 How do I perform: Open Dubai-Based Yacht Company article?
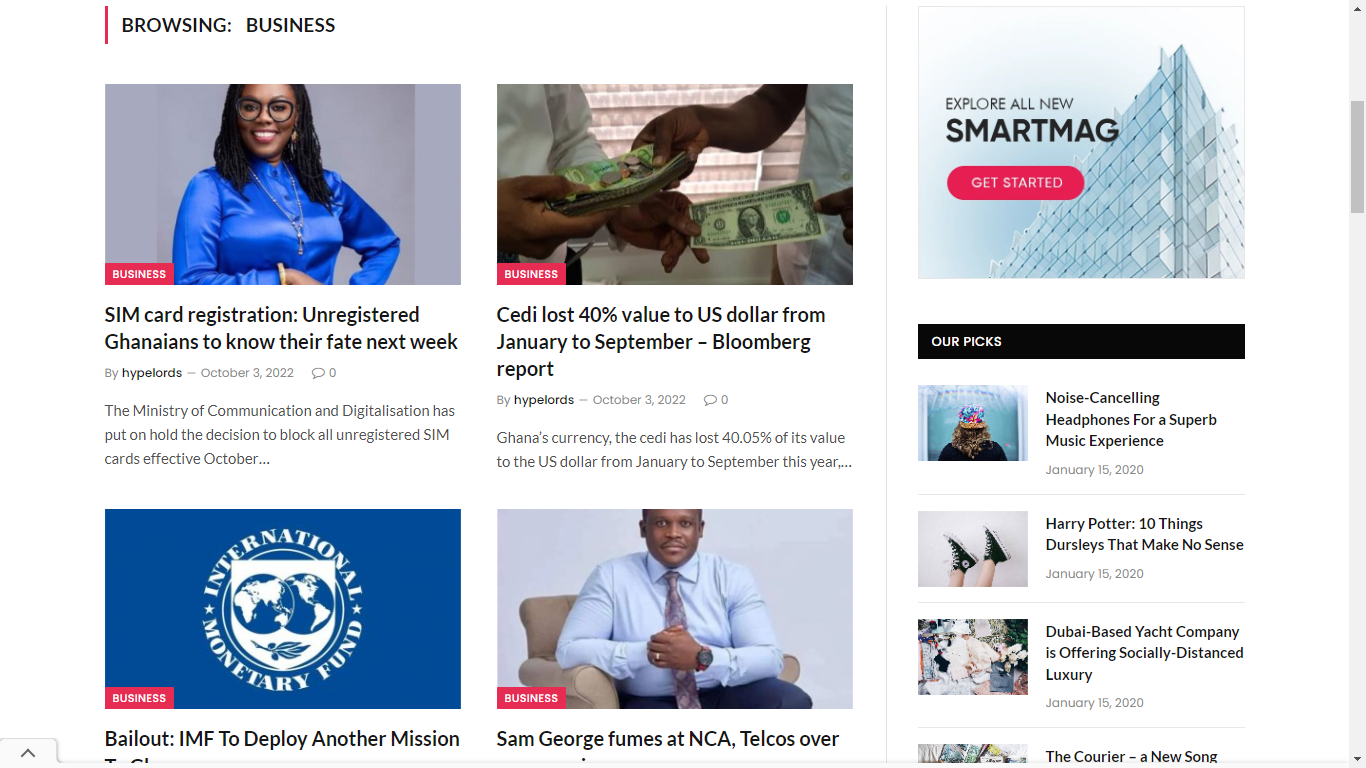(x=1145, y=653)
